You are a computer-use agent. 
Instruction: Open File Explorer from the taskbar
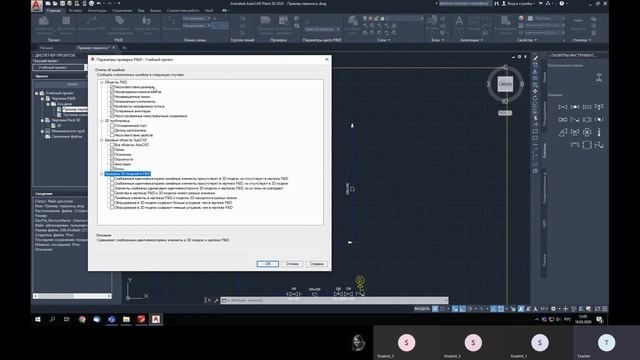[x=126, y=319]
